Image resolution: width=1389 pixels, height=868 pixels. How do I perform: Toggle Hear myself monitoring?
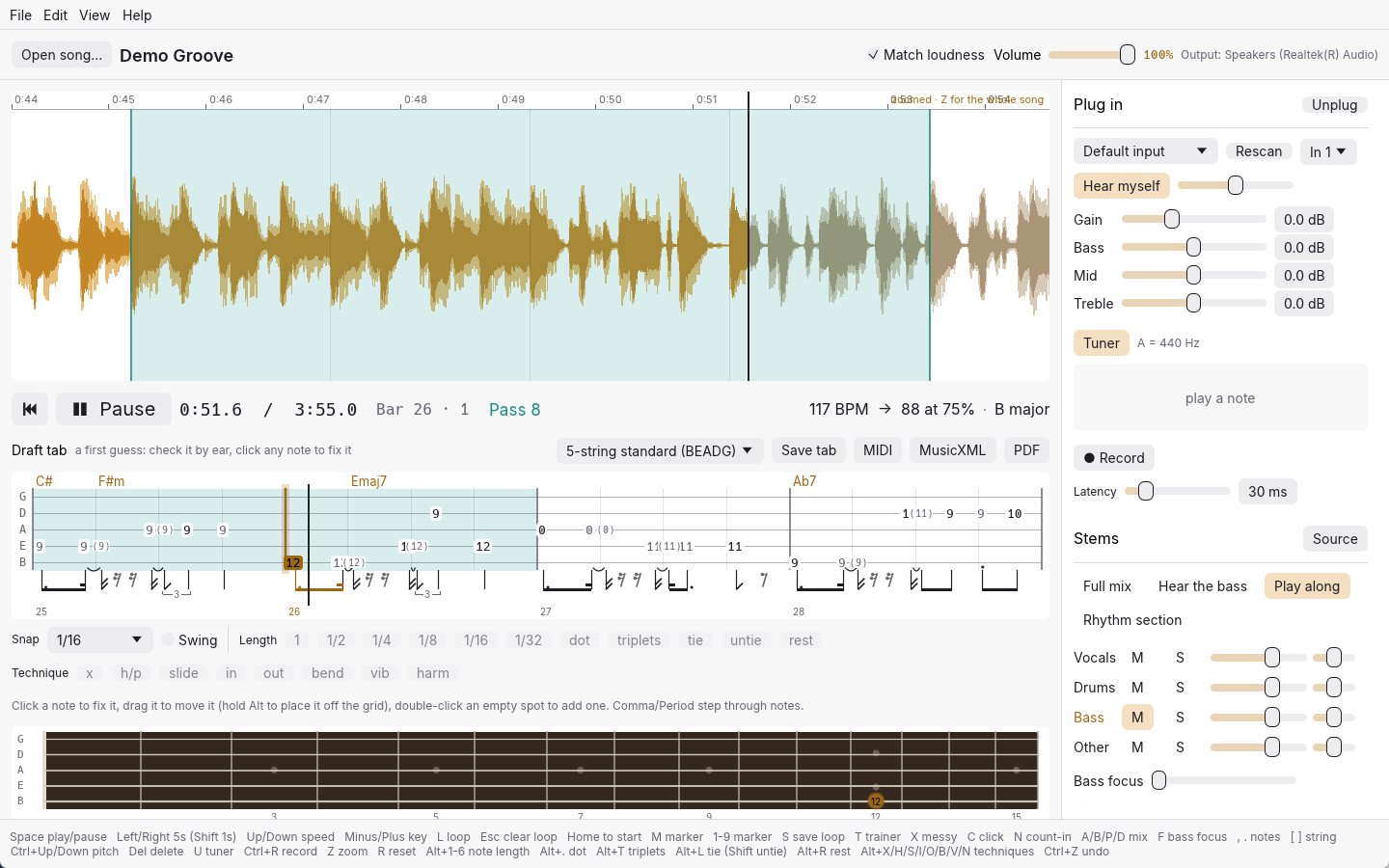(1121, 185)
